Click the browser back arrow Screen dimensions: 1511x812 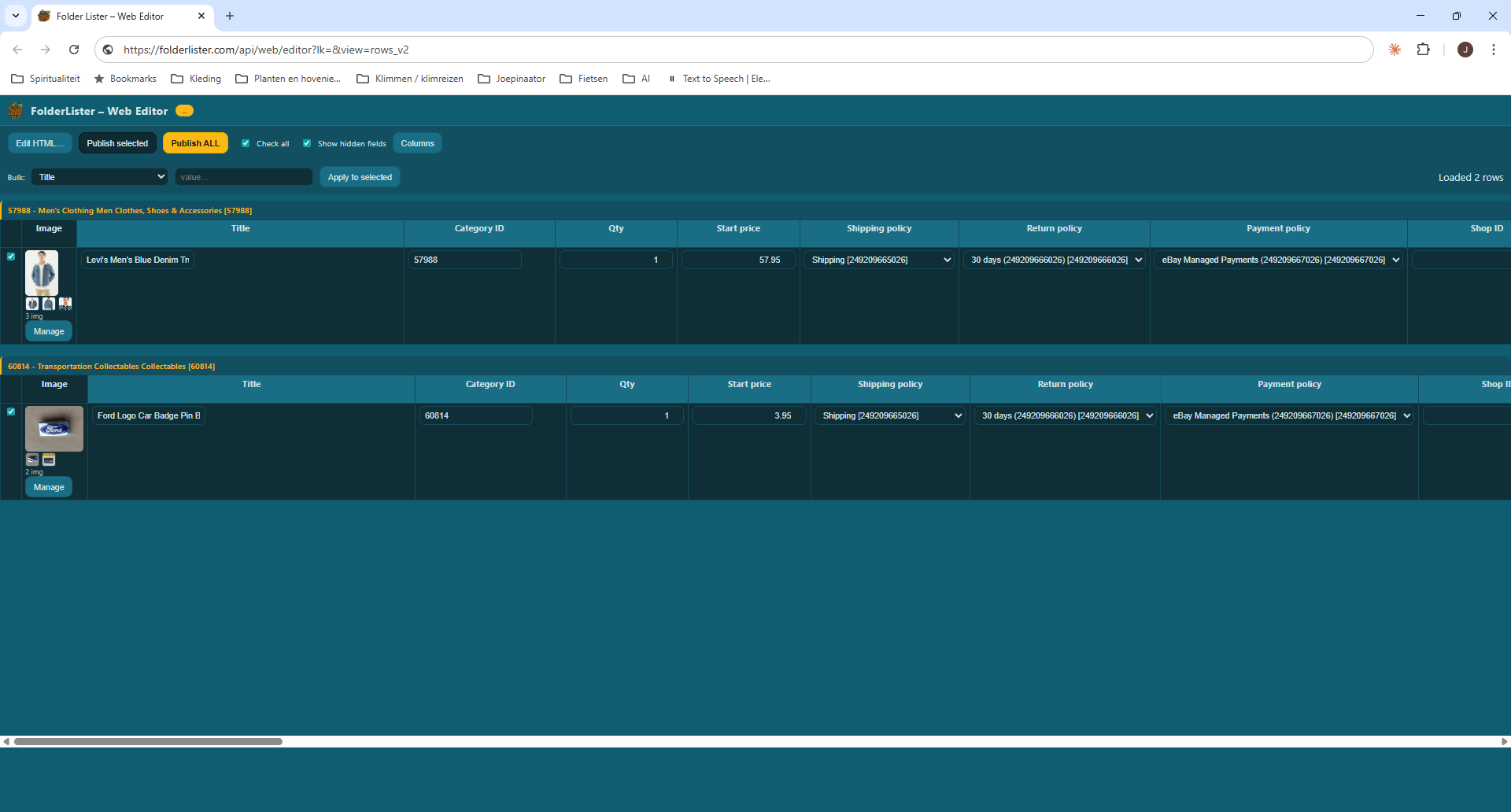17,50
